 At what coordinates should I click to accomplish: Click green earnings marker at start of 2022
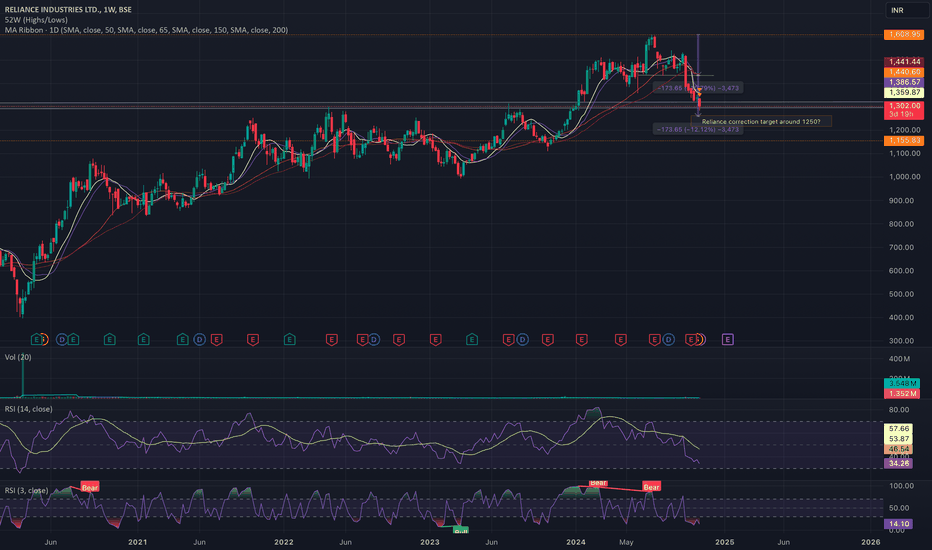pyautogui.click(x=289, y=340)
